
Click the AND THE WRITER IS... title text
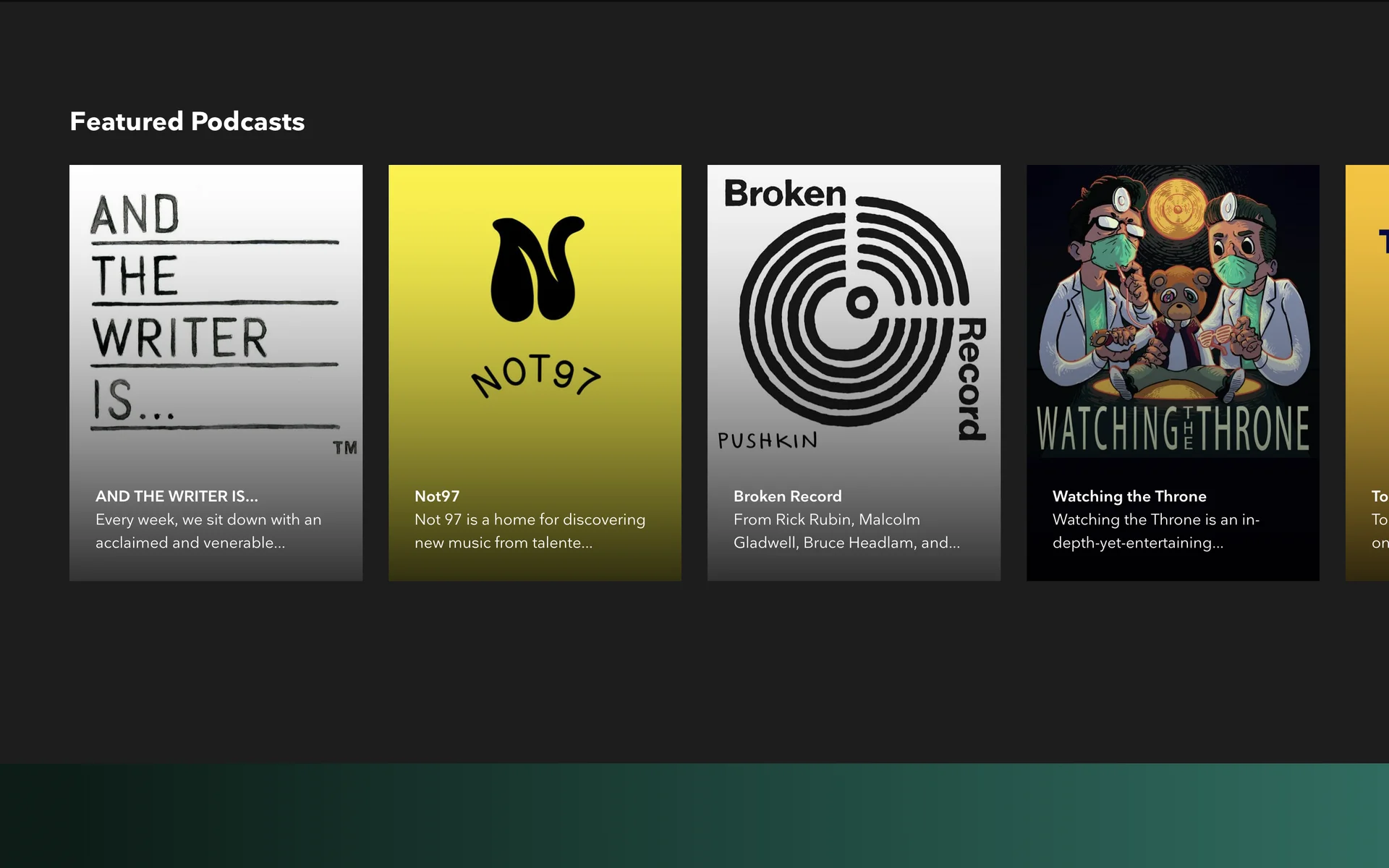click(x=177, y=496)
